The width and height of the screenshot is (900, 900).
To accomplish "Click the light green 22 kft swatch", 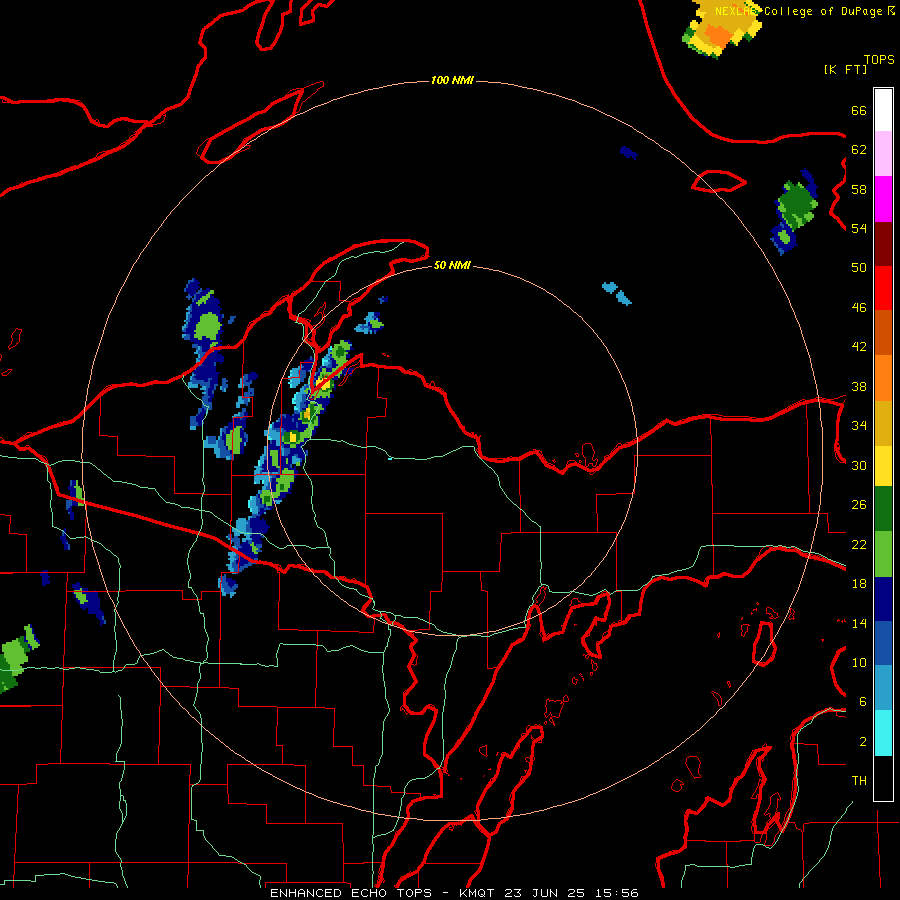I will point(883,554).
